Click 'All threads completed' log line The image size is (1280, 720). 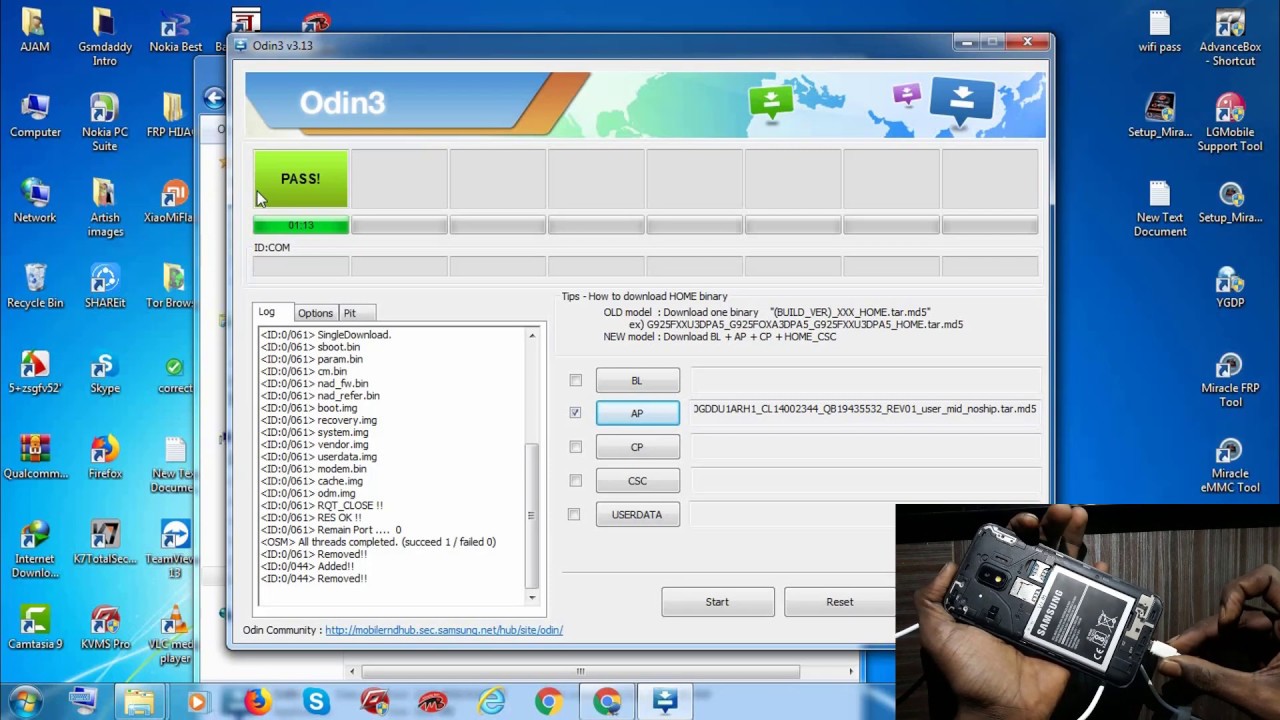pos(378,542)
